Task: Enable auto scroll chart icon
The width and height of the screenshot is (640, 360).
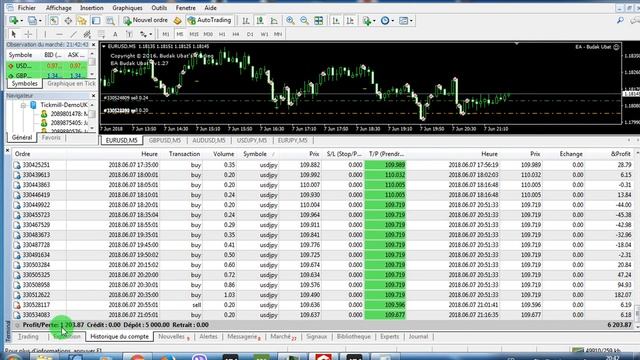Action: click(336, 20)
